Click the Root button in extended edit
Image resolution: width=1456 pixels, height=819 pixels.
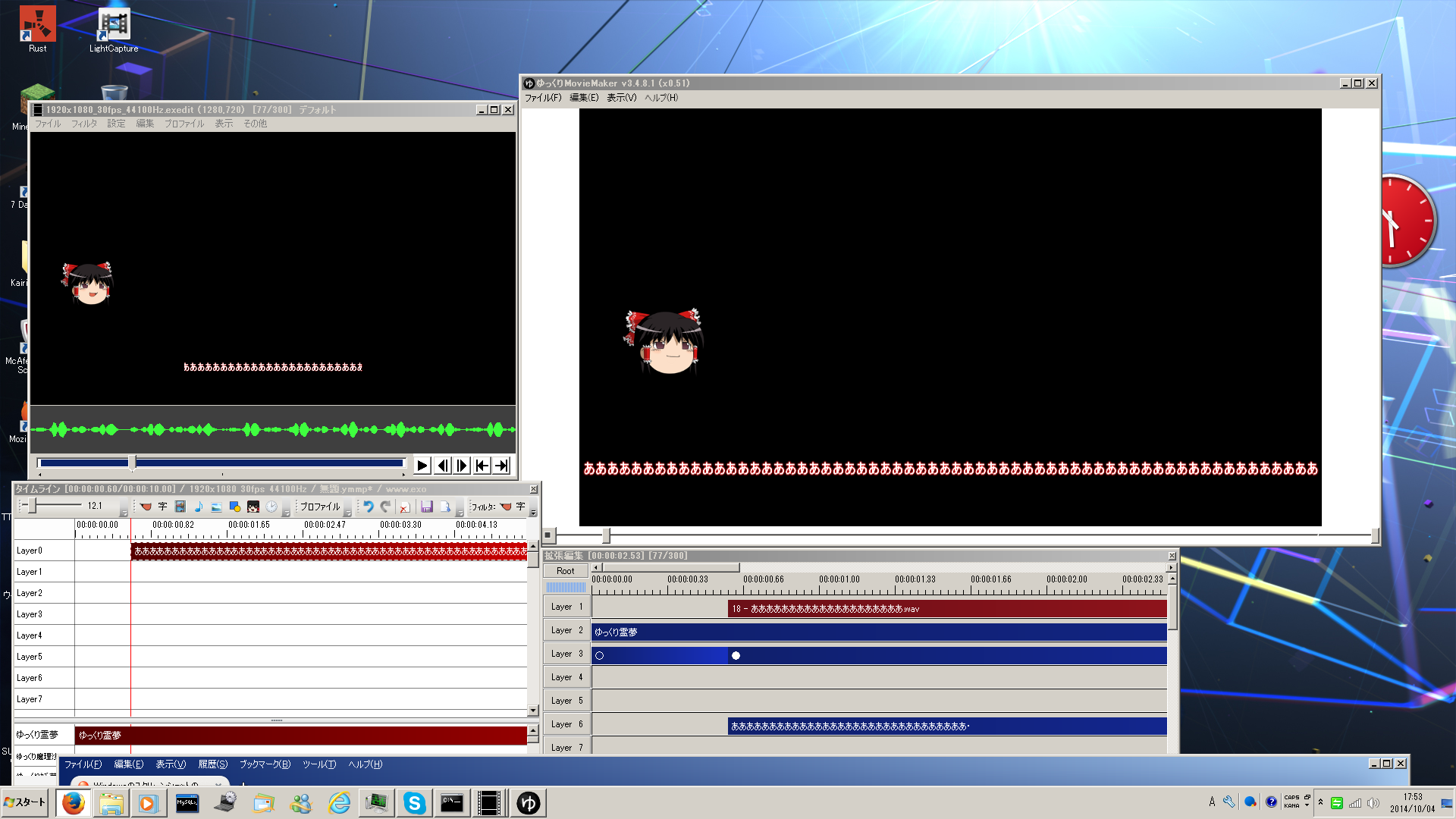coord(566,571)
